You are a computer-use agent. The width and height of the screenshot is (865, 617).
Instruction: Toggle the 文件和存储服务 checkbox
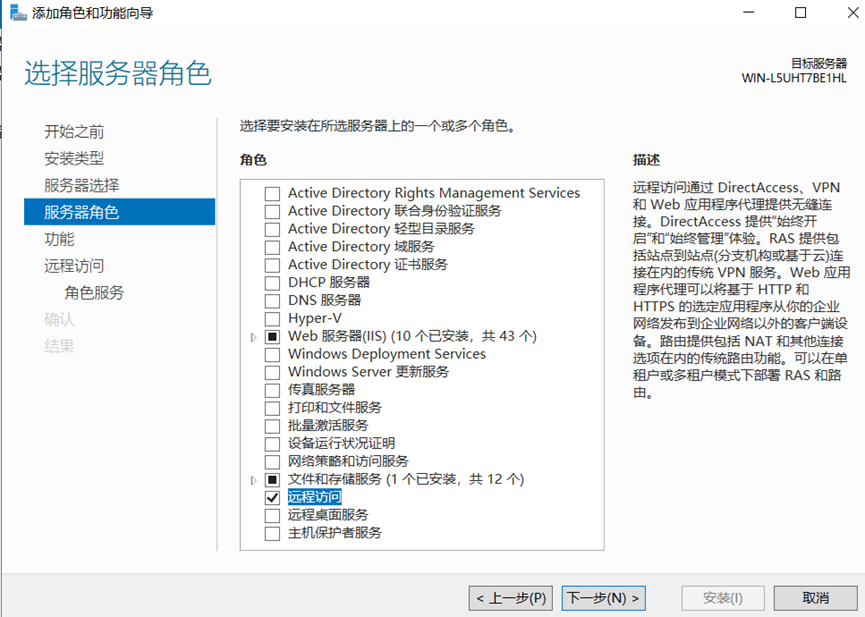pos(272,480)
